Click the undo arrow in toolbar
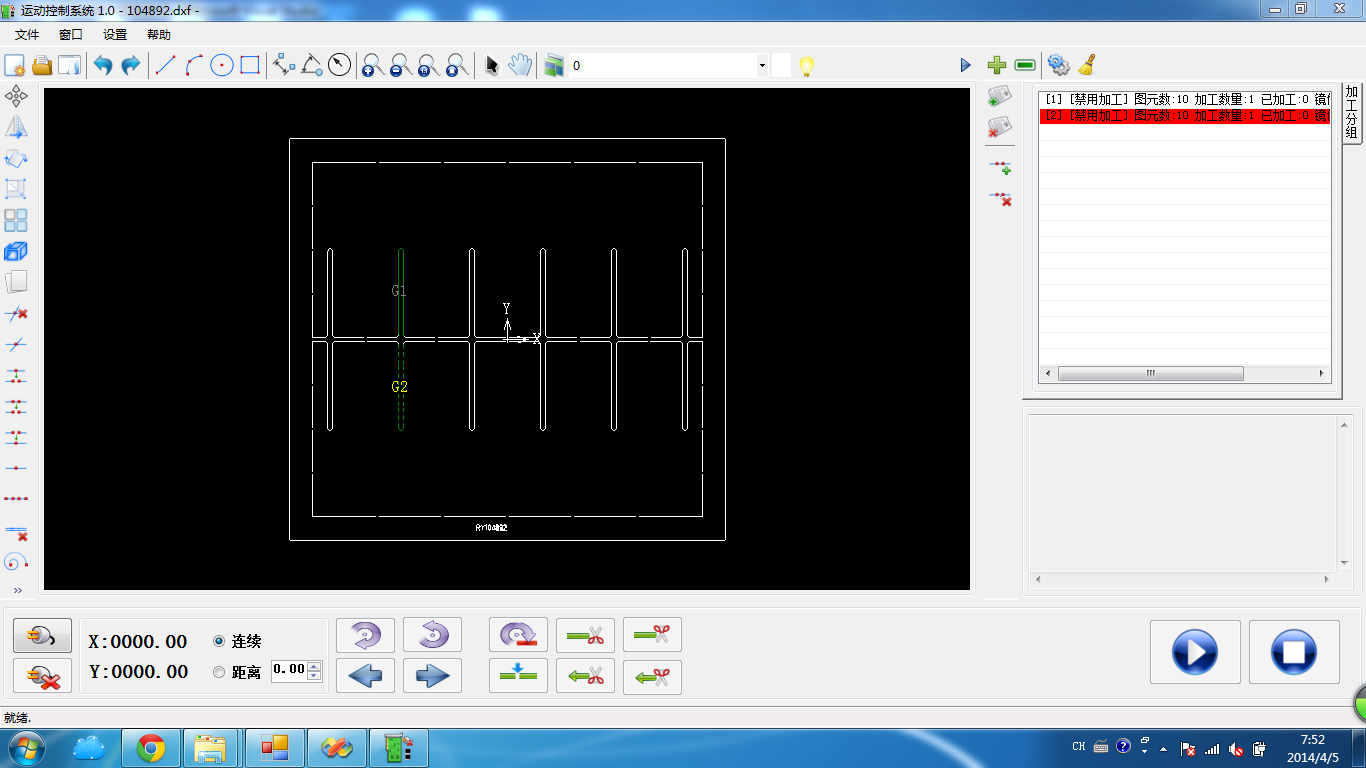 103,66
